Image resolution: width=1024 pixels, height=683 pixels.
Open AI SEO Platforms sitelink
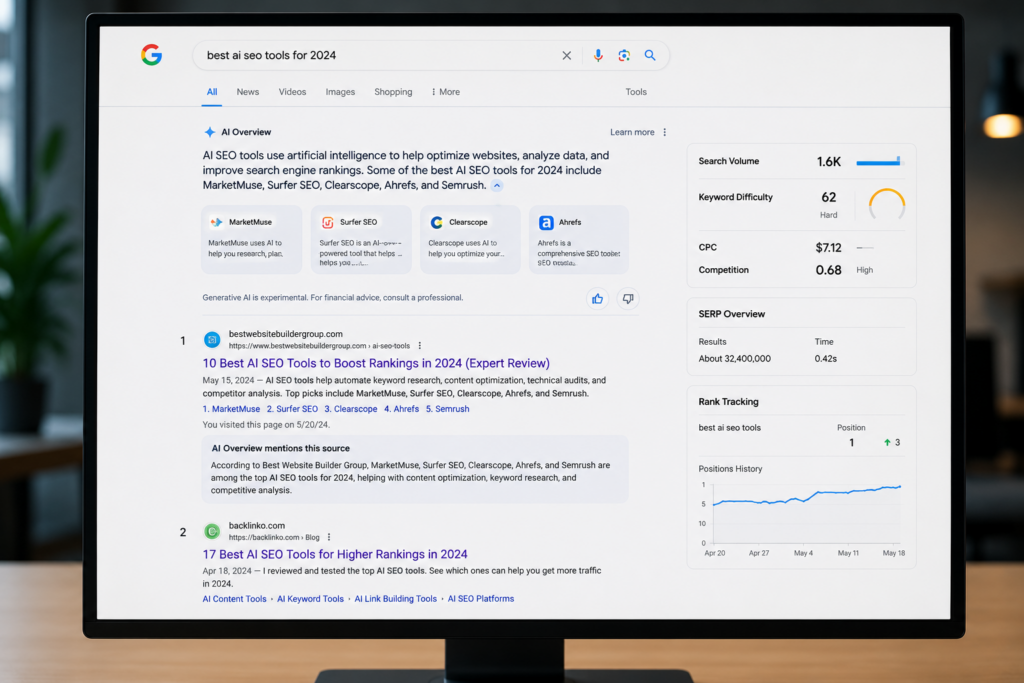coord(481,599)
